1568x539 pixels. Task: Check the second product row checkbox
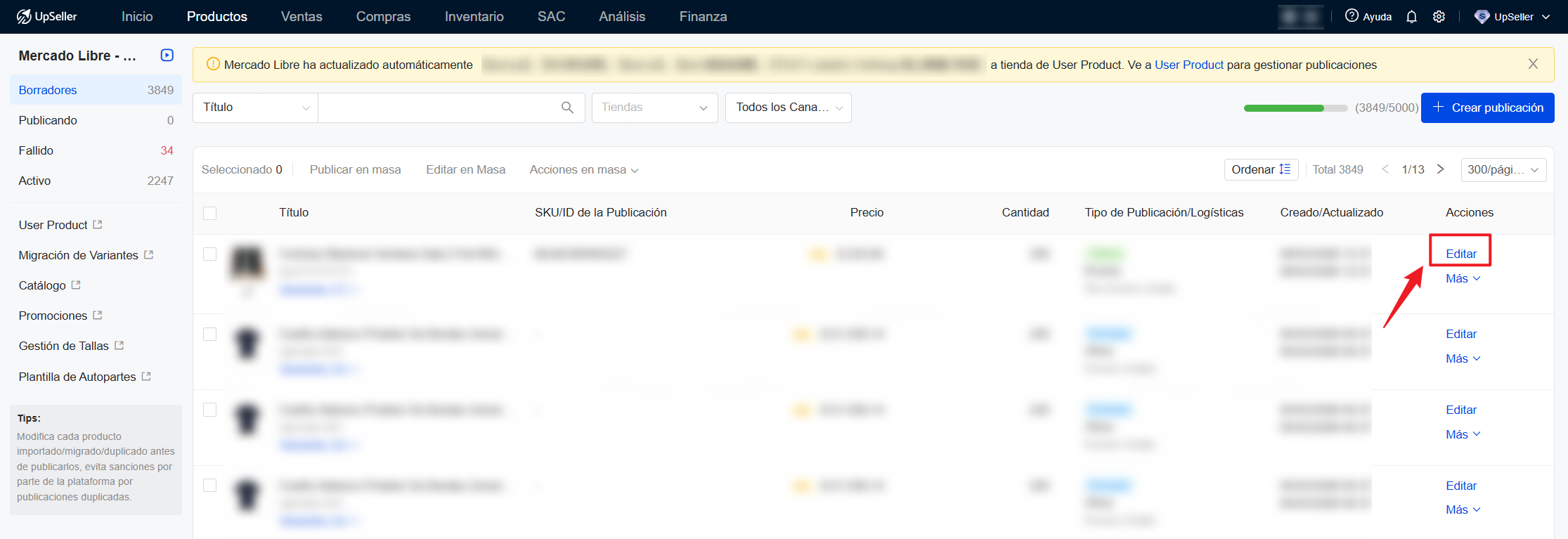209,334
